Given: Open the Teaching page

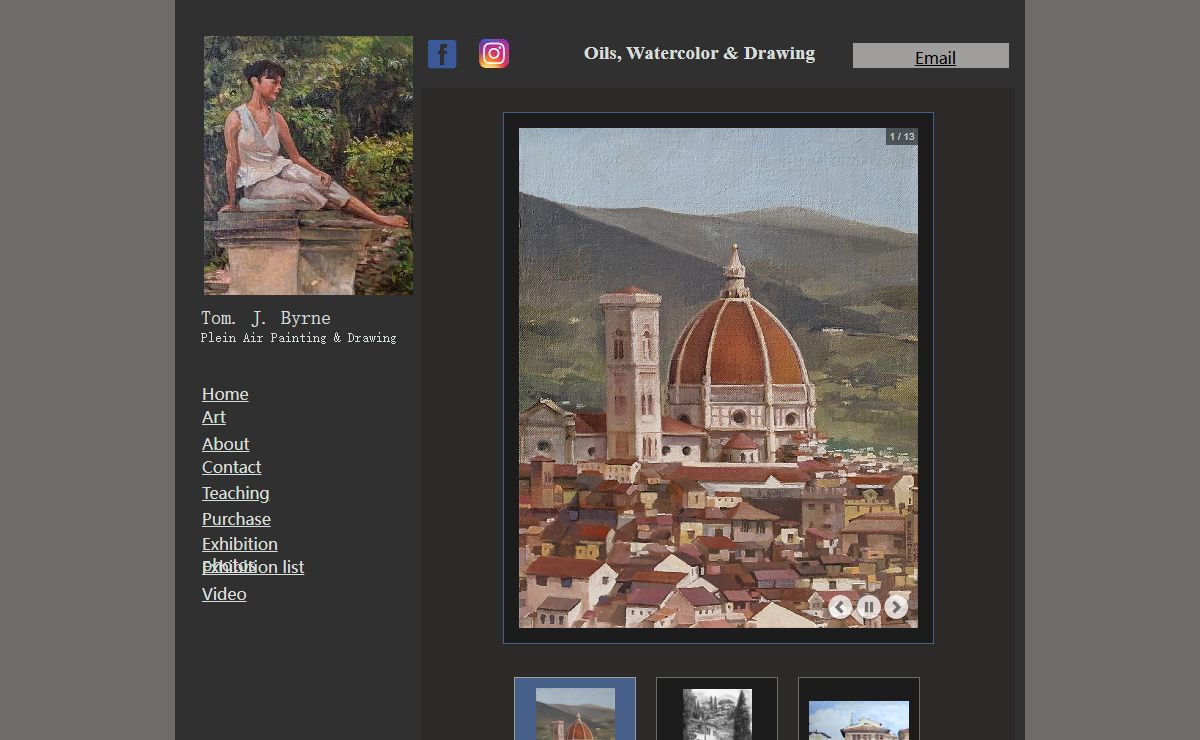Looking at the screenshot, I should point(235,493).
